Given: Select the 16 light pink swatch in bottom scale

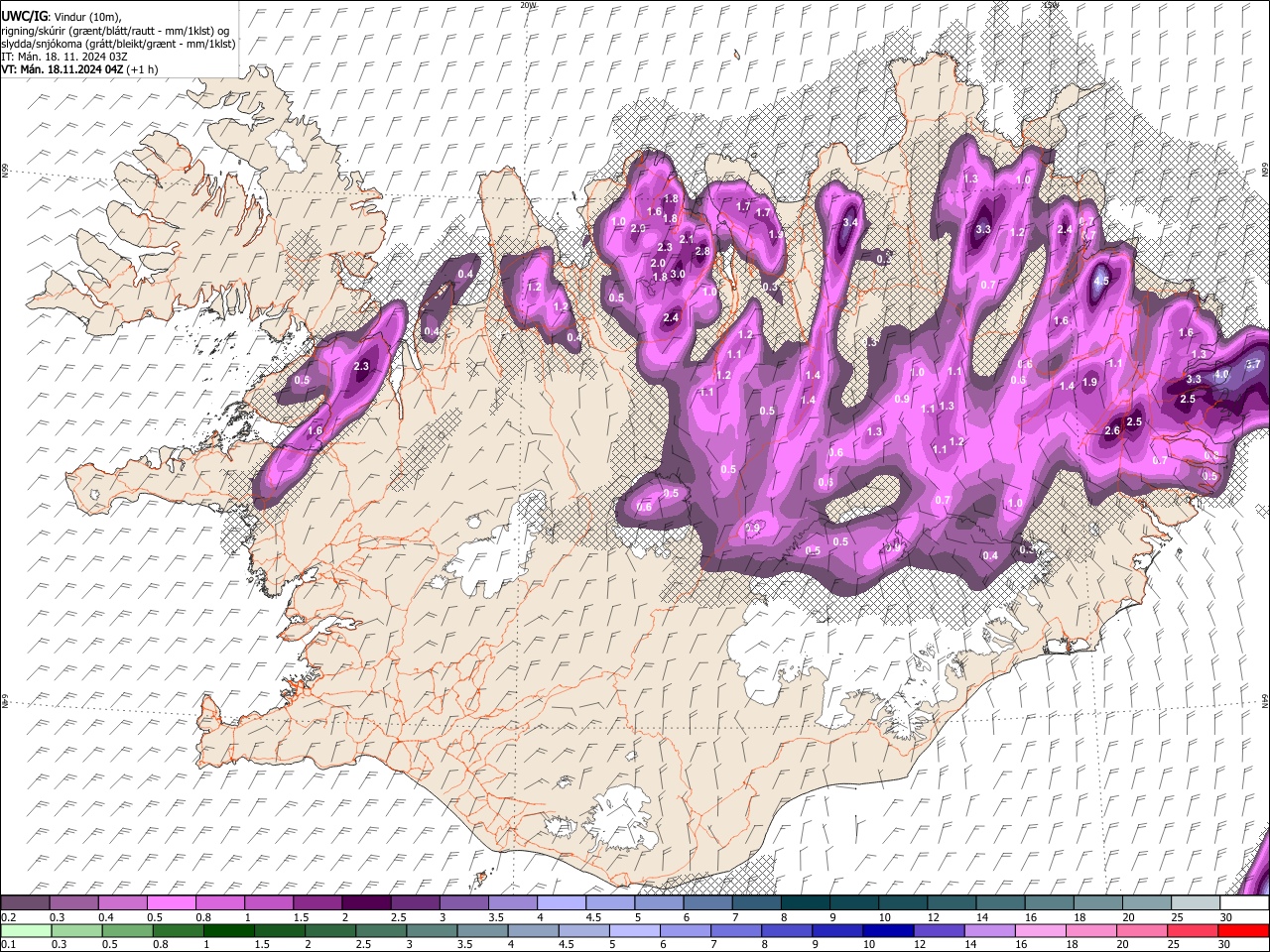Looking at the screenshot, I should point(1040,931).
